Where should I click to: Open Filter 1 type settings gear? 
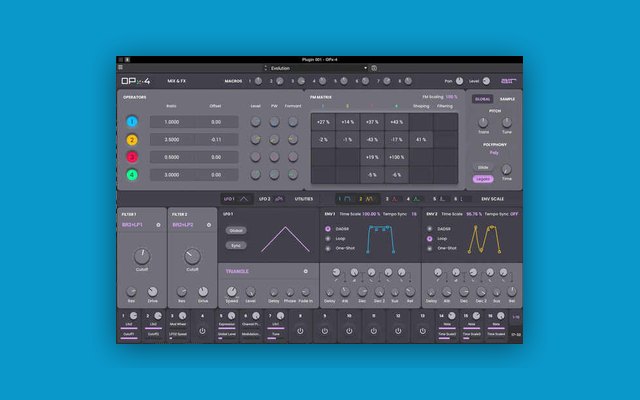tap(158, 225)
